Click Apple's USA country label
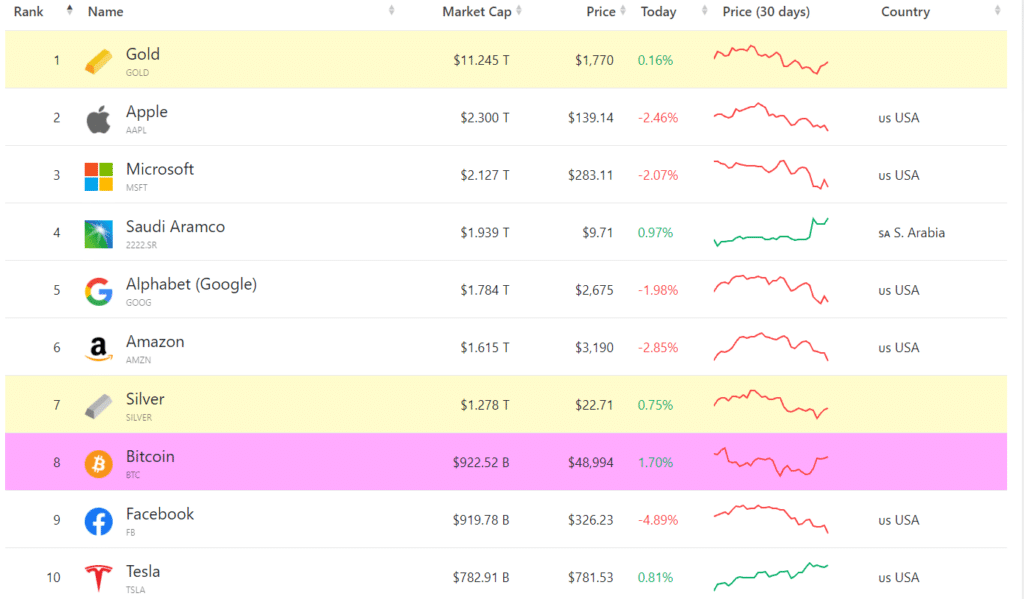The height and width of the screenshot is (599, 1024). (x=899, y=118)
